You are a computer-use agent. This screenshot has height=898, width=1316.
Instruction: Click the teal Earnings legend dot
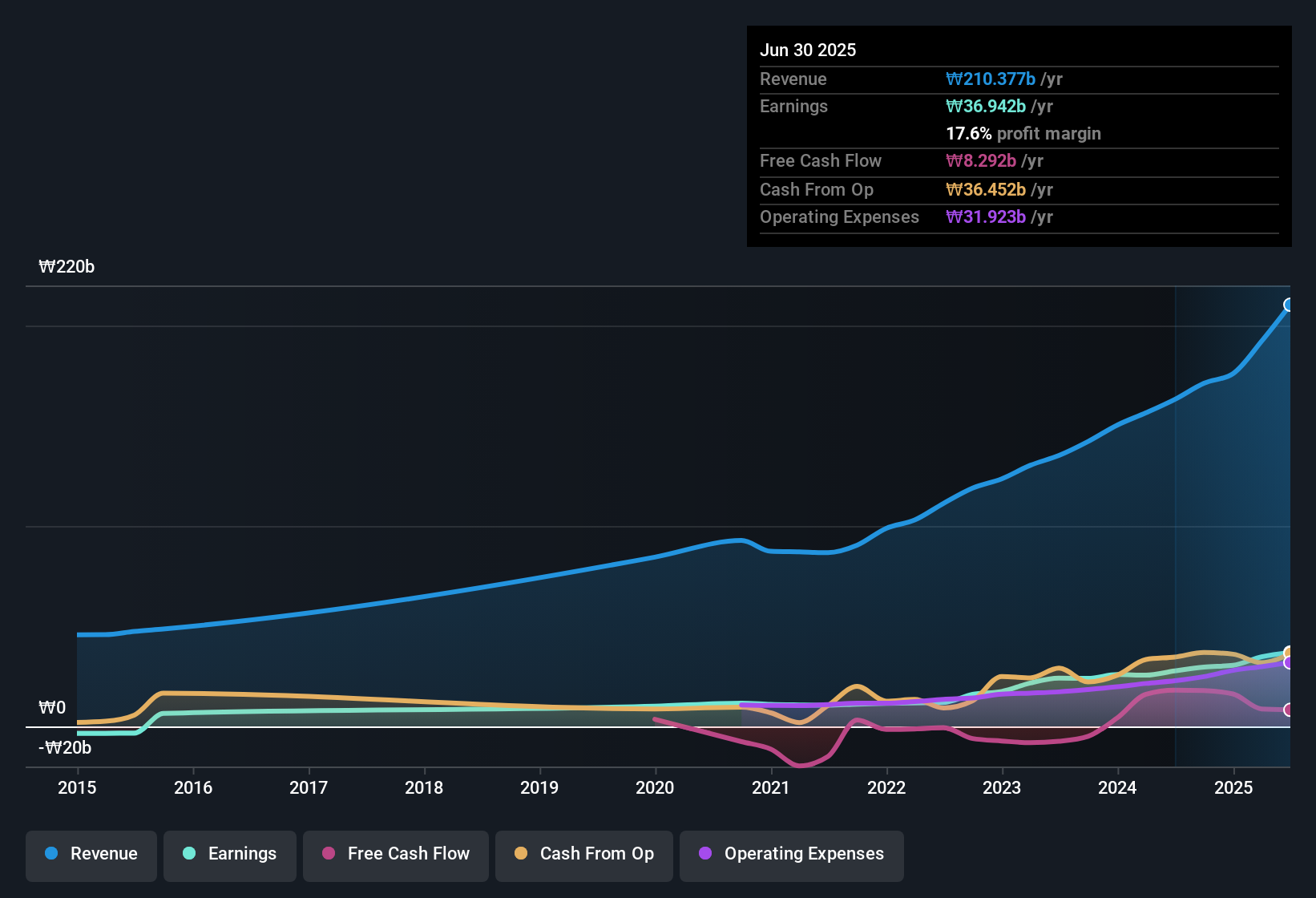pyautogui.click(x=189, y=854)
